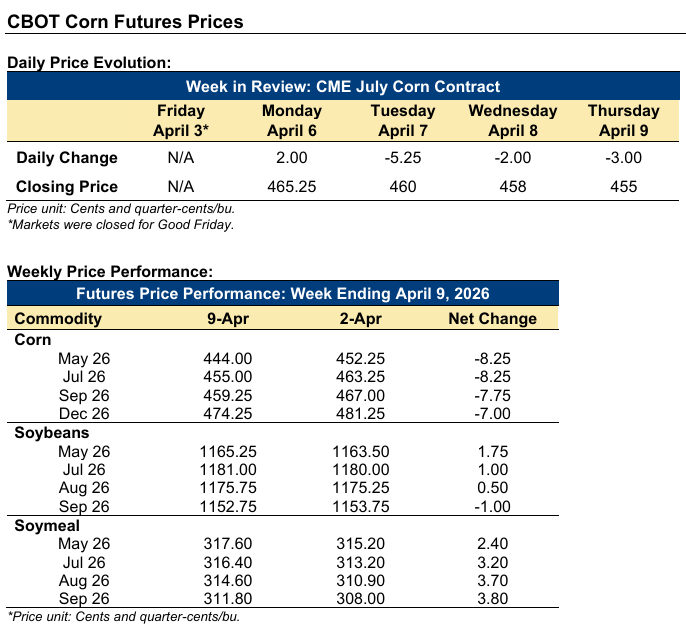The image size is (686, 638).
Task: Click the "Soybeans" section label
Action: tap(52, 433)
